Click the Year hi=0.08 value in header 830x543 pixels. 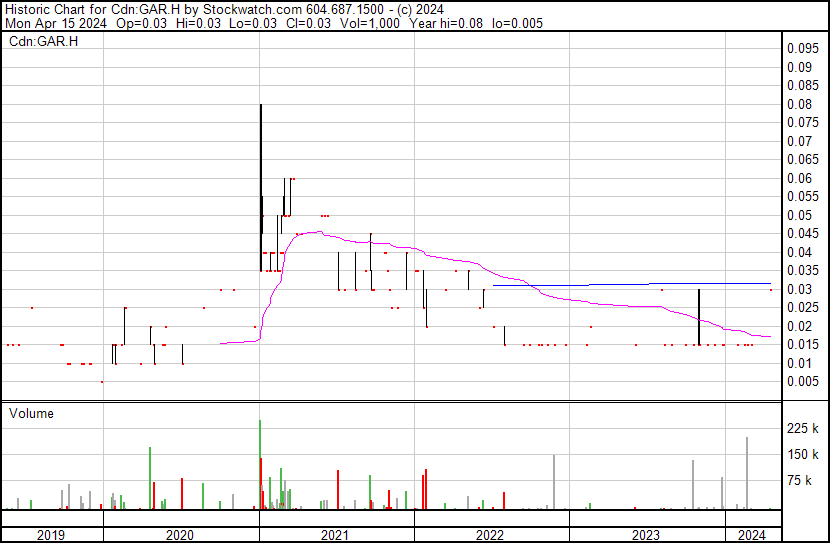pos(446,23)
